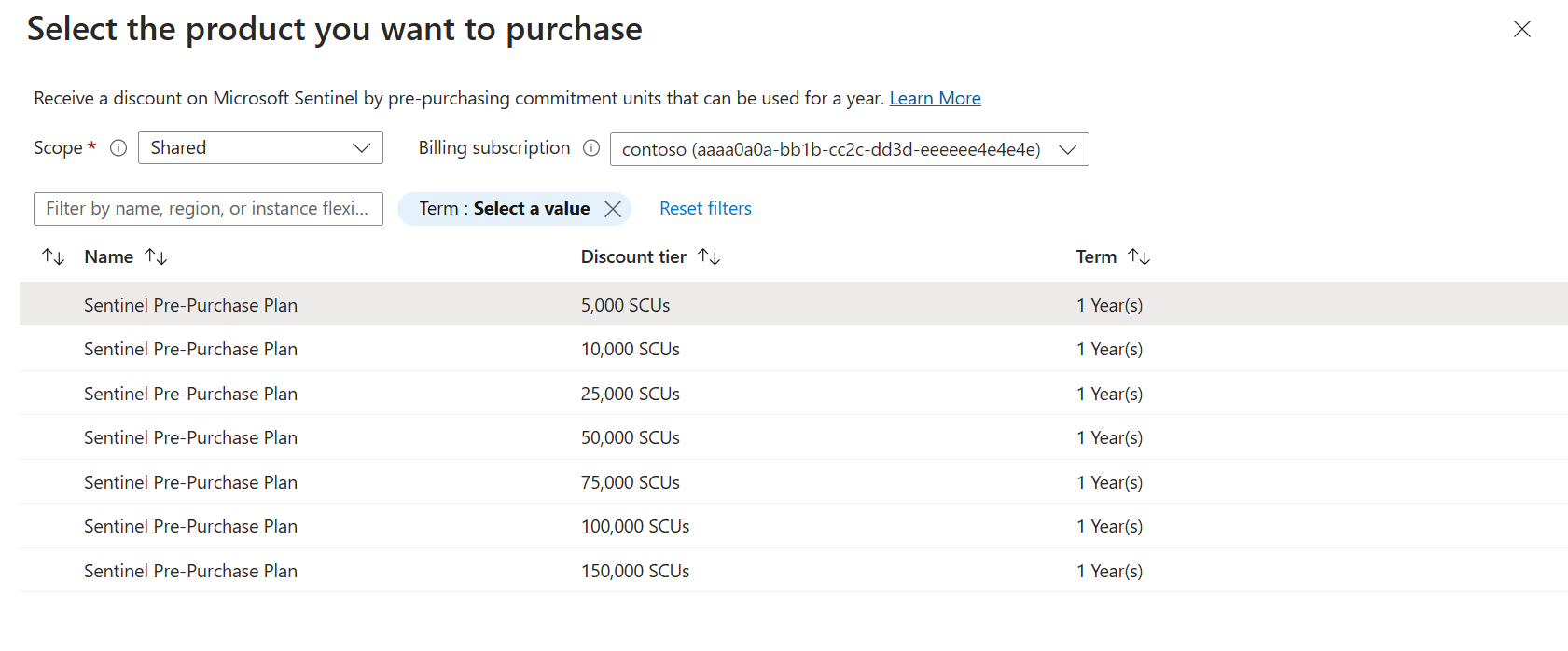Screen dimensions: 1568x651
Task: Click 1 Year(s) in the 150,000 SCUs row
Action: pos(1109,571)
